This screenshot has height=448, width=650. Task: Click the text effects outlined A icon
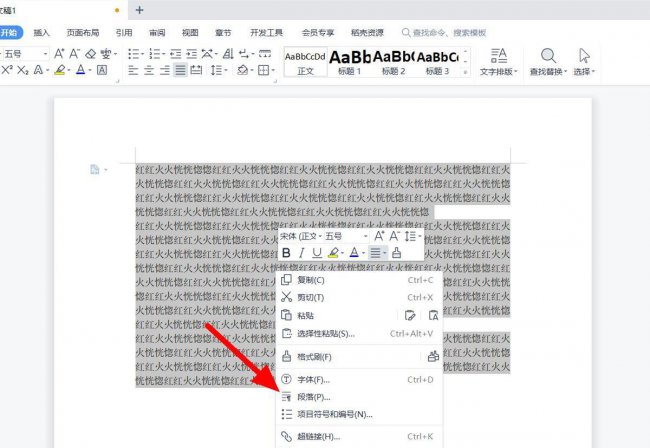[38, 70]
